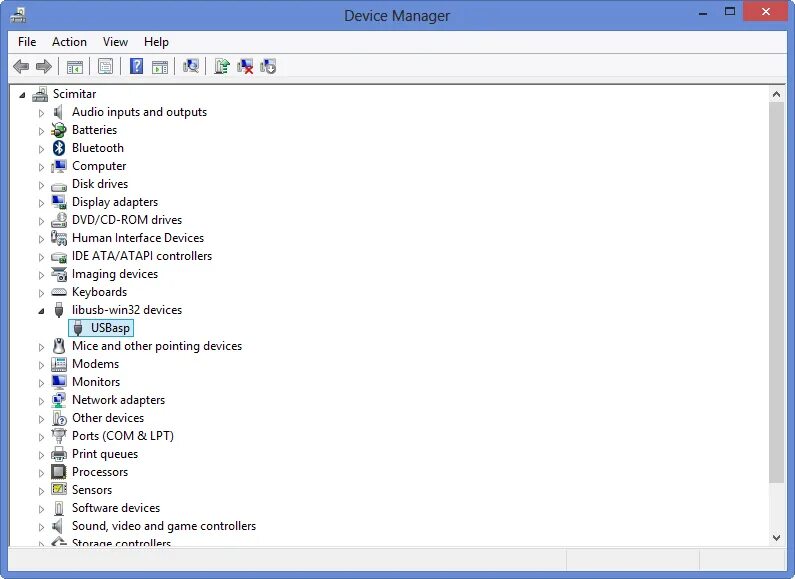This screenshot has width=795, height=579.
Task: Click the Processors chip icon
Action: click(59, 472)
